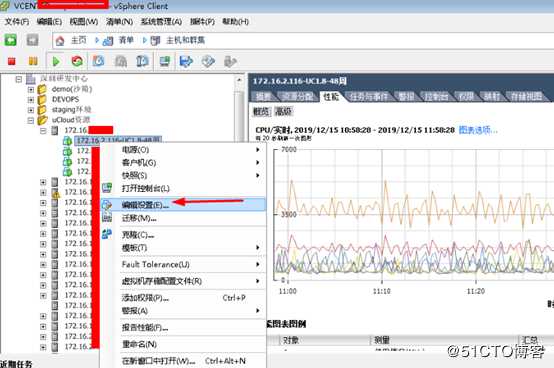Open the 文件(F) menu
Image resolution: width=554 pixels, height=368 pixels.
17,22
